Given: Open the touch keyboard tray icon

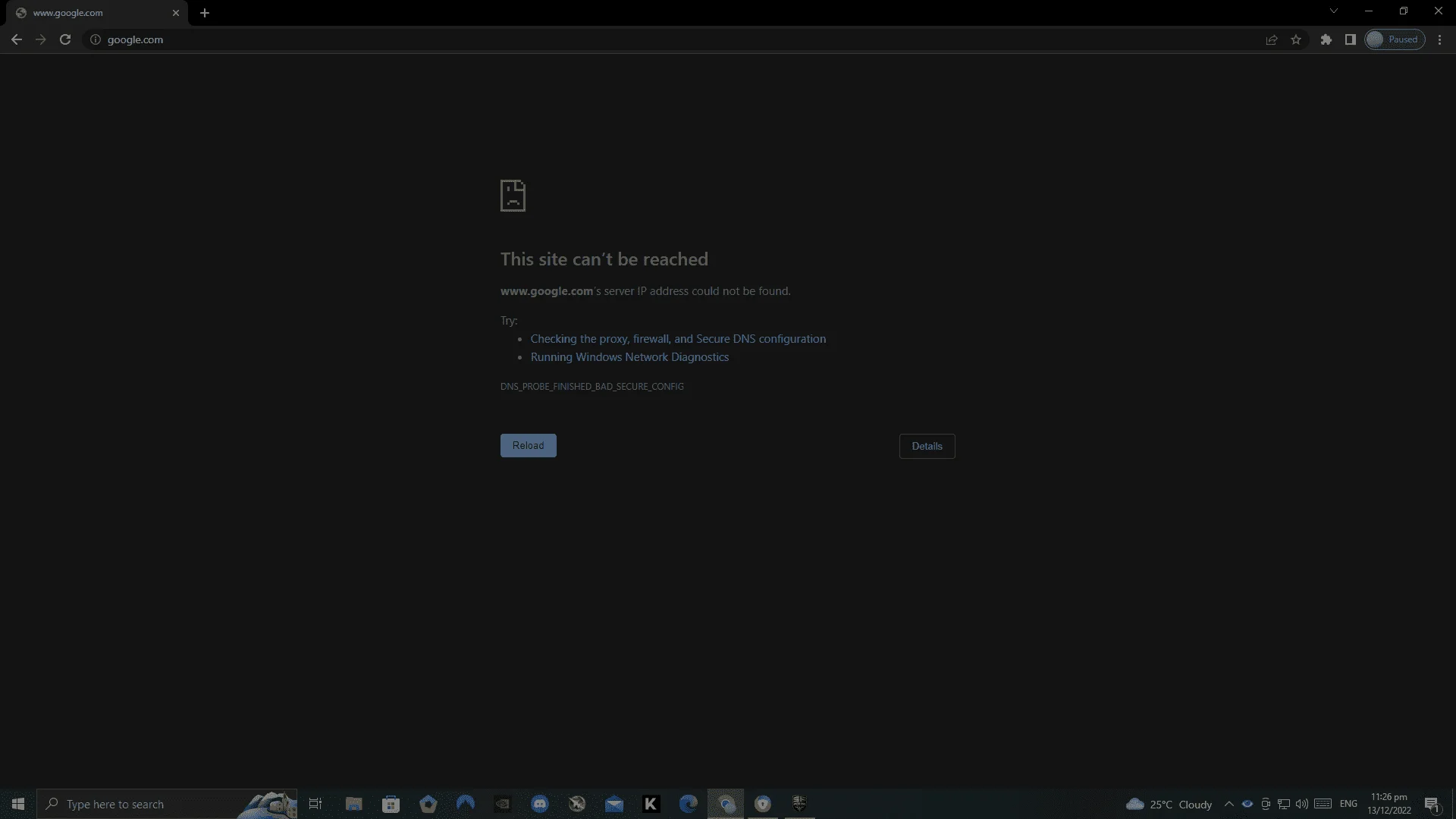Looking at the screenshot, I should [1323, 804].
